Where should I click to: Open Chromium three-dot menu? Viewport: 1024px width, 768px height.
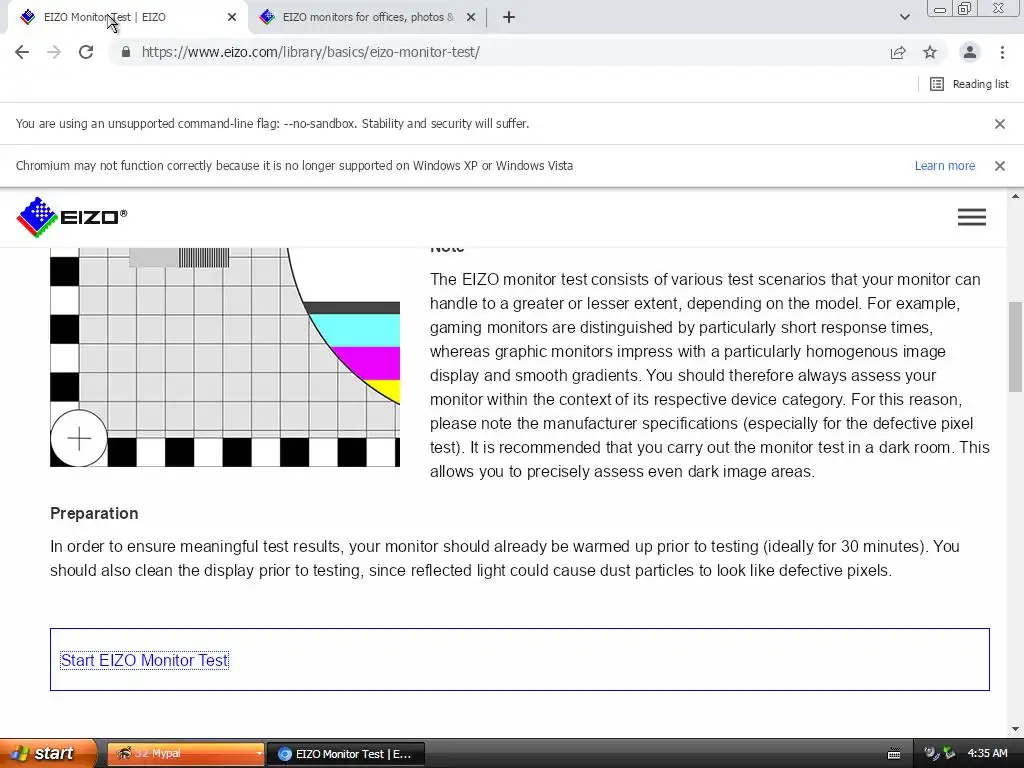pyautogui.click(x=1002, y=52)
